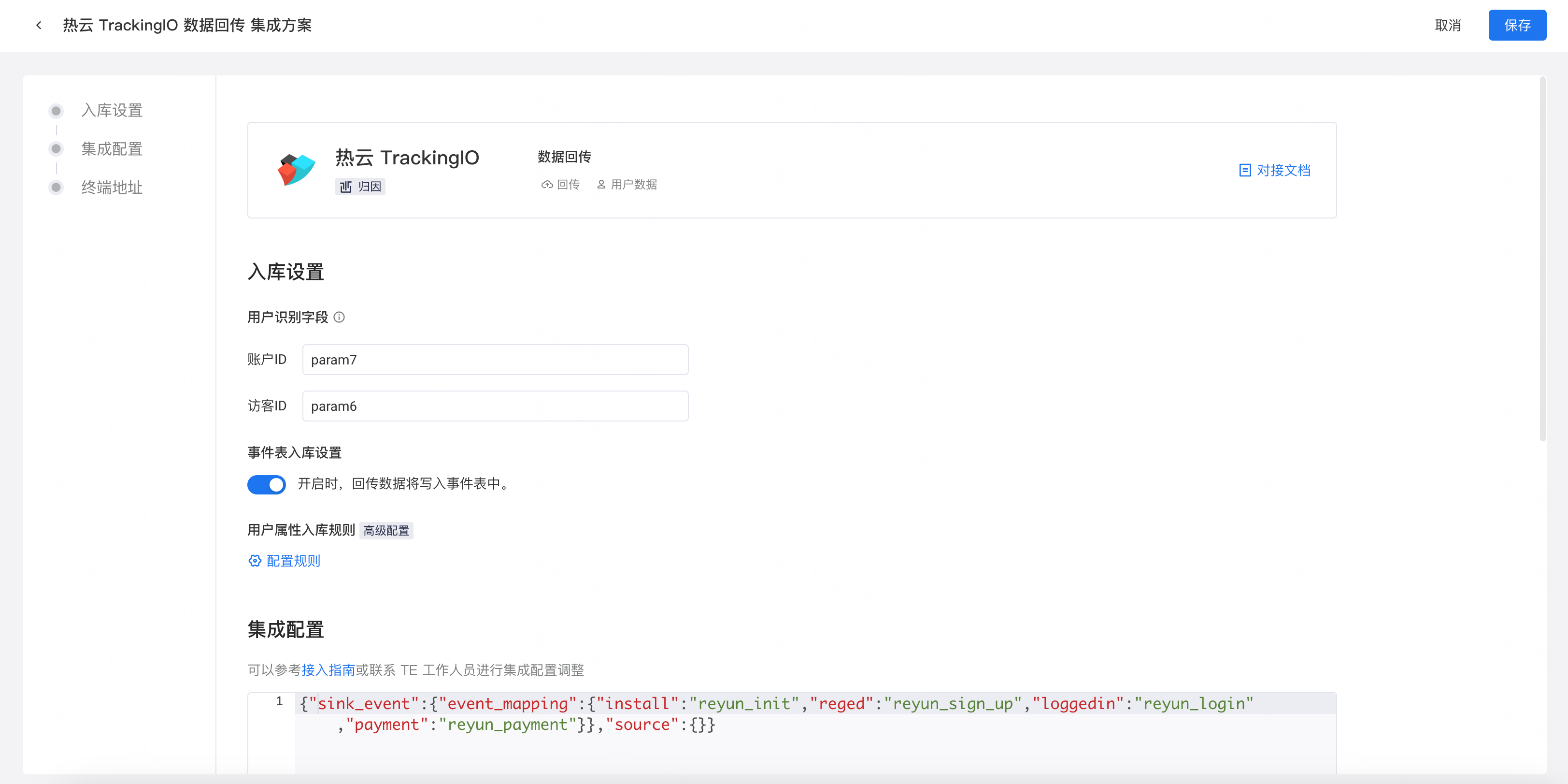Viewport: 1568px width, 784px height.
Task: Click line 1 of the JSON config editor
Action: [x=730, y=704]
